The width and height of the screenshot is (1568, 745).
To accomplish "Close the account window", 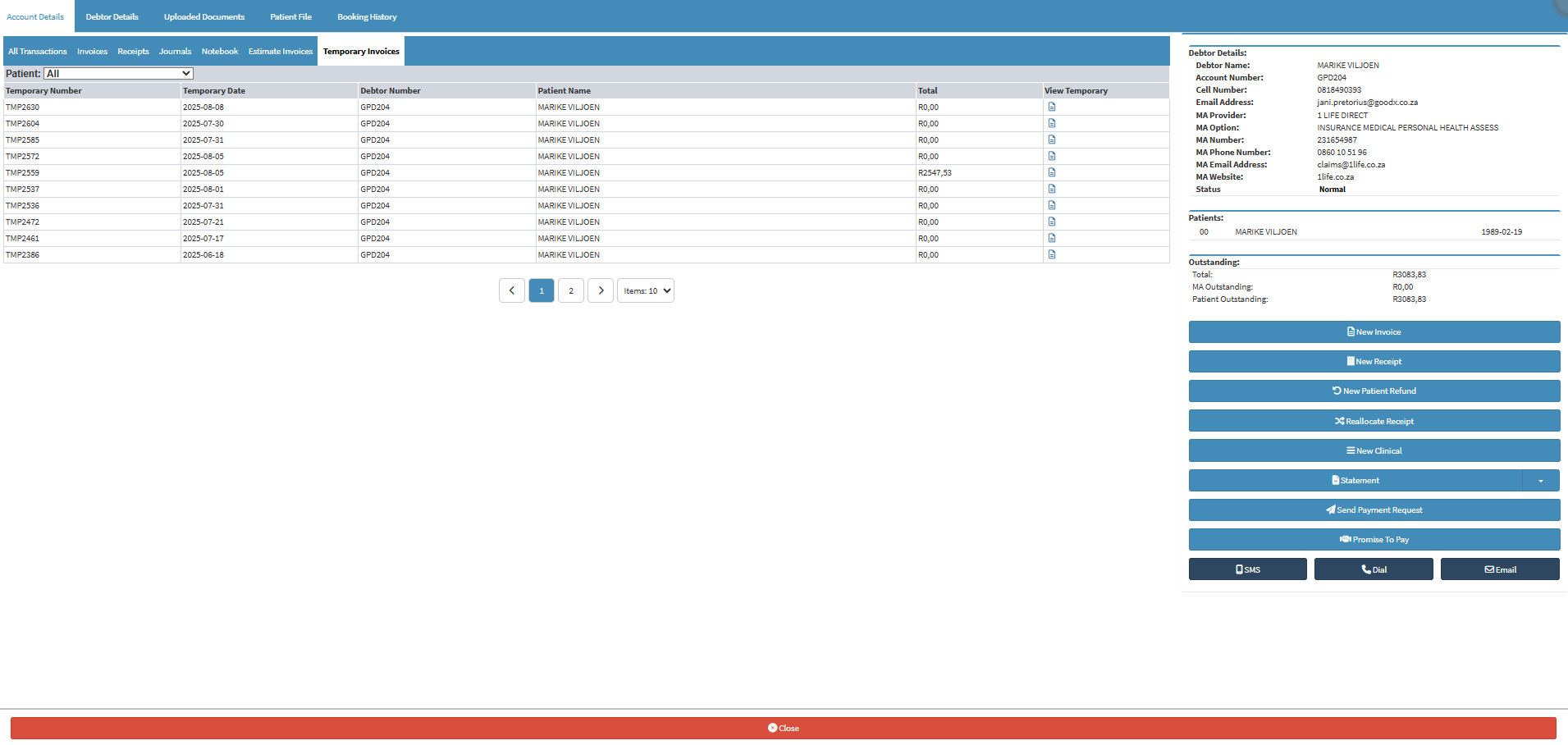I will pos(784,728).
